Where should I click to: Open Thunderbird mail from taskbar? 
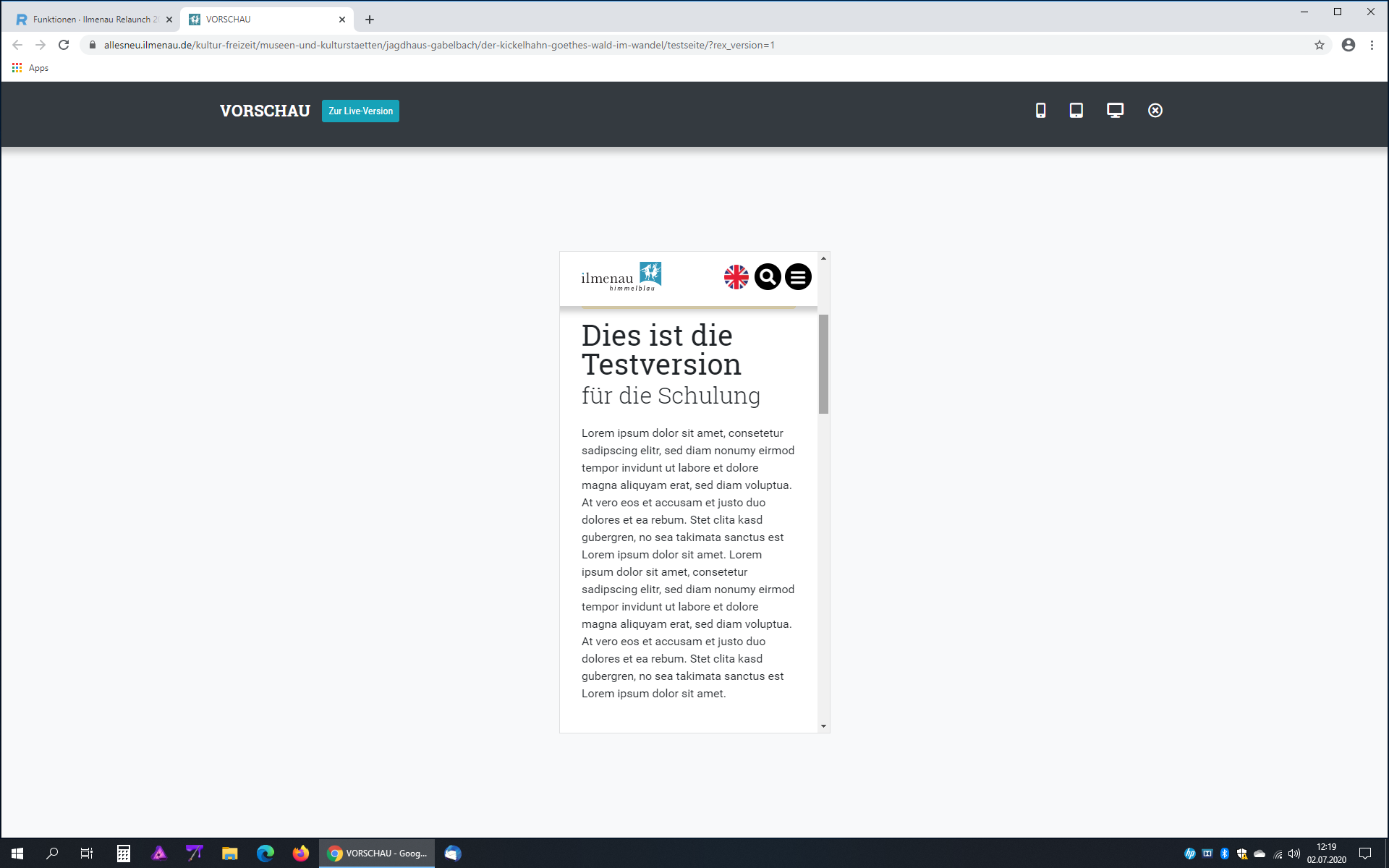[453, 854]
